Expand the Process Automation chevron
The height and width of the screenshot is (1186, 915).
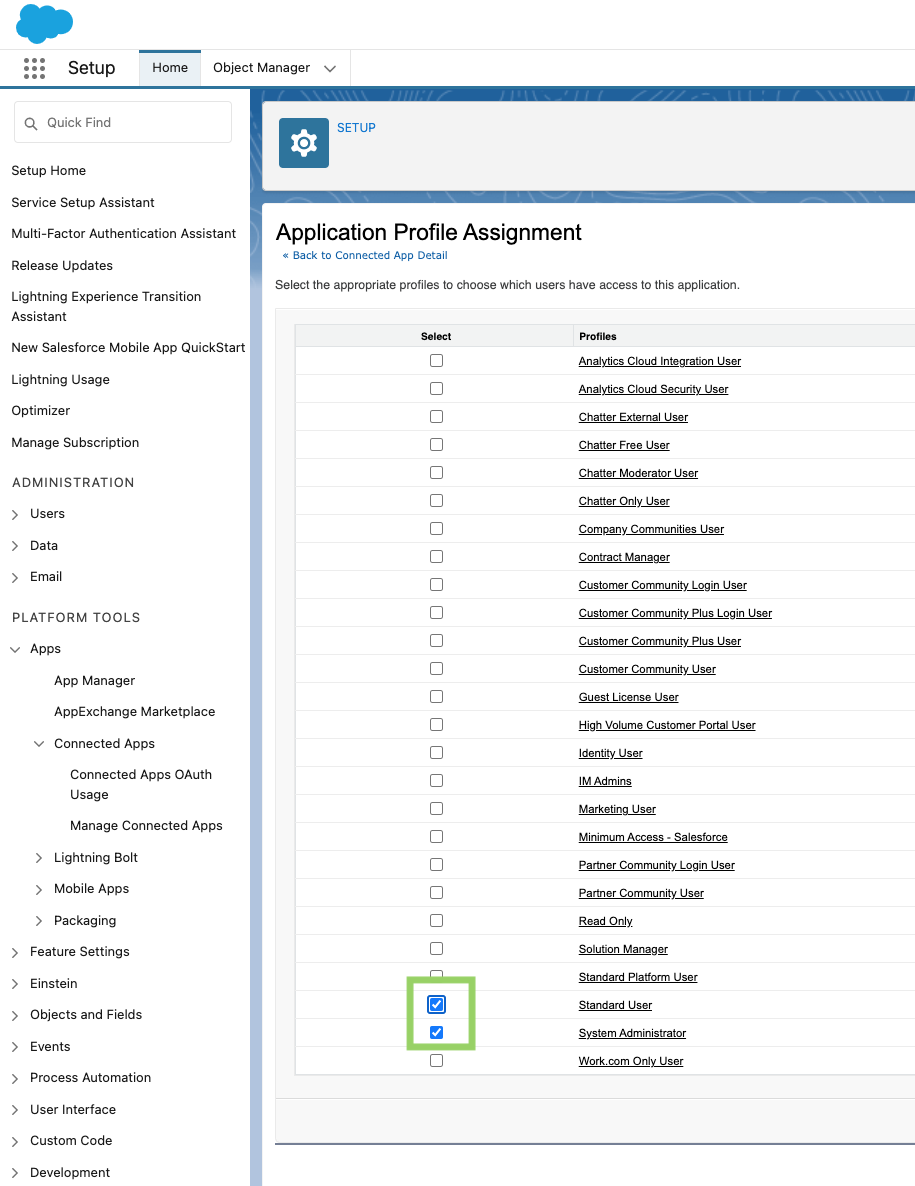point(15,1079)
